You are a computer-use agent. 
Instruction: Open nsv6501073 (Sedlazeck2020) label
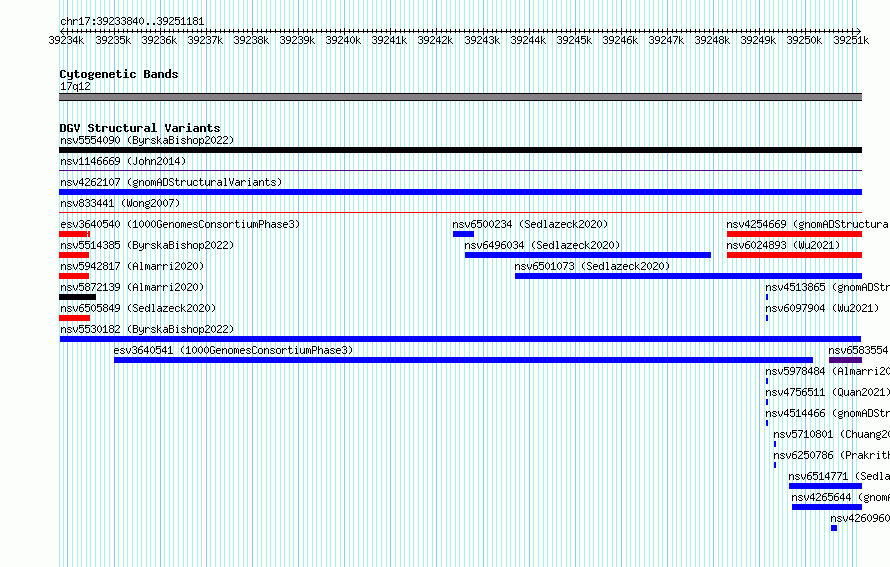(x=592, y=266)
